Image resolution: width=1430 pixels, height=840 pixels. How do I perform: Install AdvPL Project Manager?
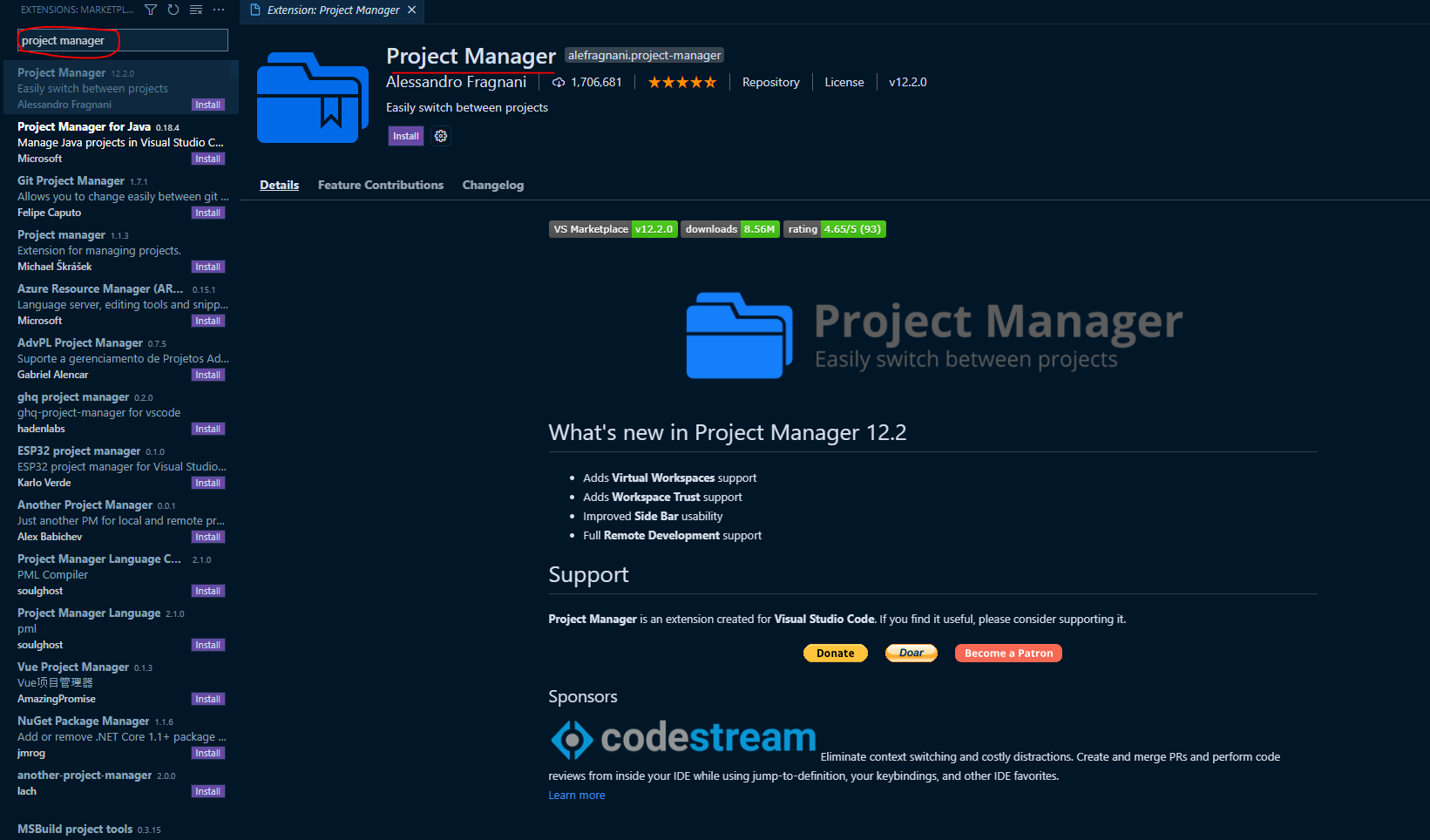[x=208, y=375]
